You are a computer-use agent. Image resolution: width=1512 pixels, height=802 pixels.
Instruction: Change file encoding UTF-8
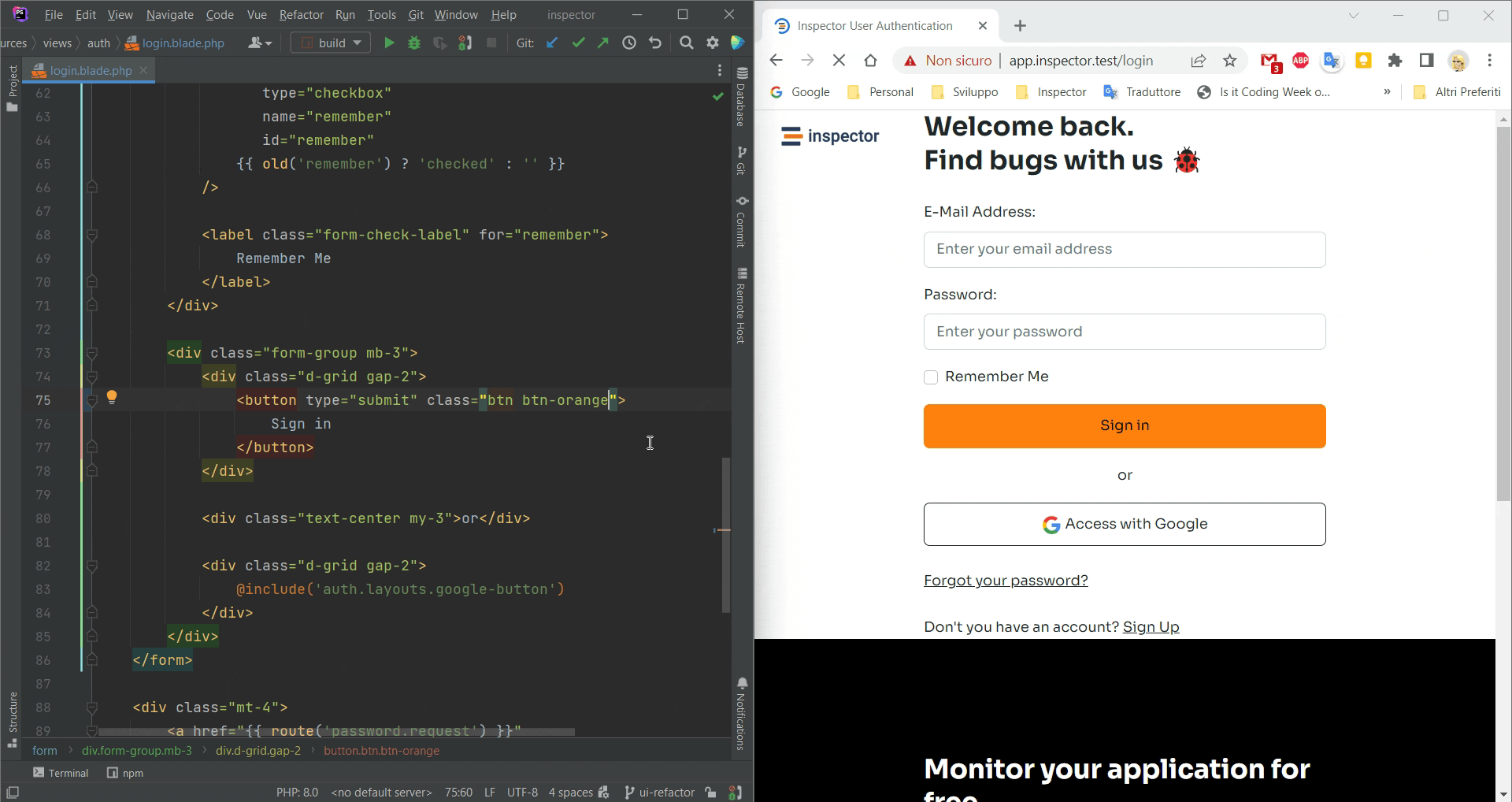pyautogui.click(x=522, y=793)
